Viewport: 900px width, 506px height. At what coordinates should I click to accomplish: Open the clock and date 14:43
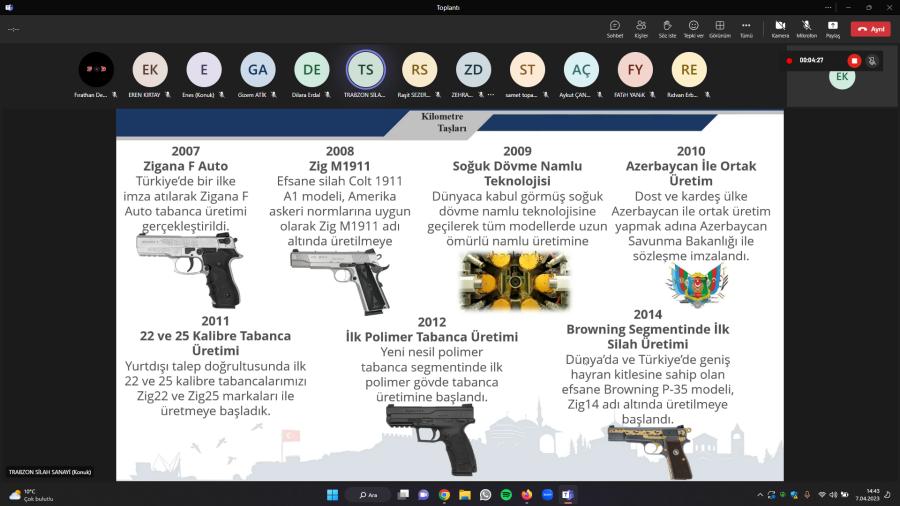pyautogui.click(x=867, y=495)
